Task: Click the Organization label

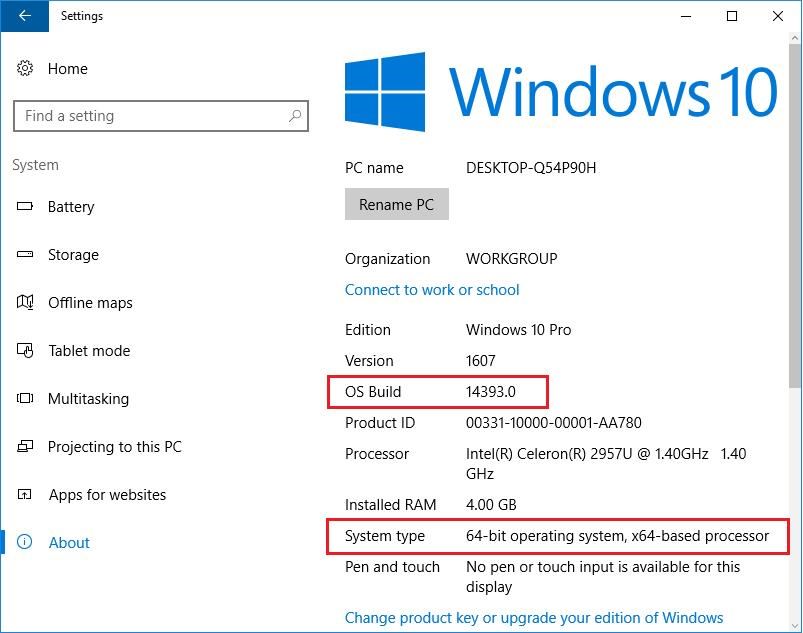Action: (x=387, y=259)
